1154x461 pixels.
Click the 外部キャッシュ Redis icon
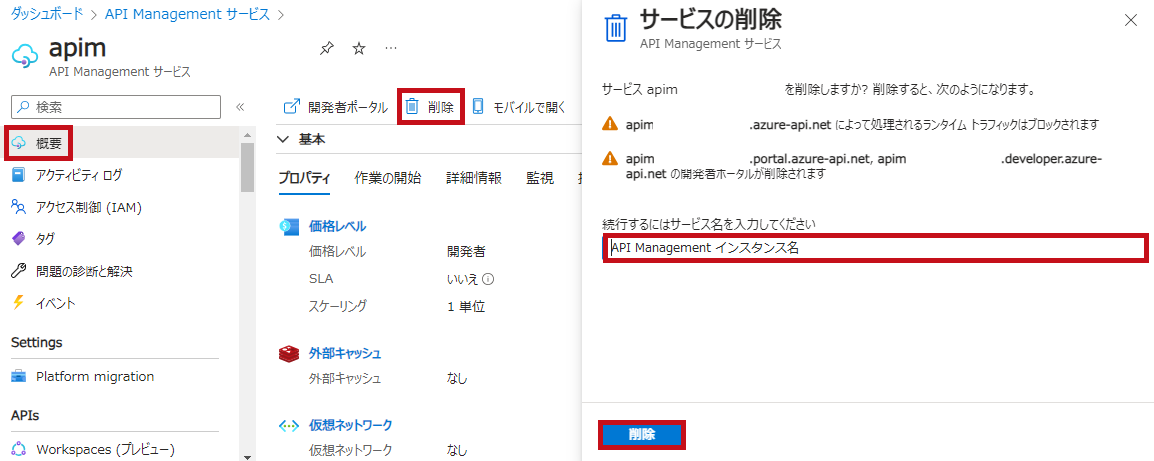point(288,353)
